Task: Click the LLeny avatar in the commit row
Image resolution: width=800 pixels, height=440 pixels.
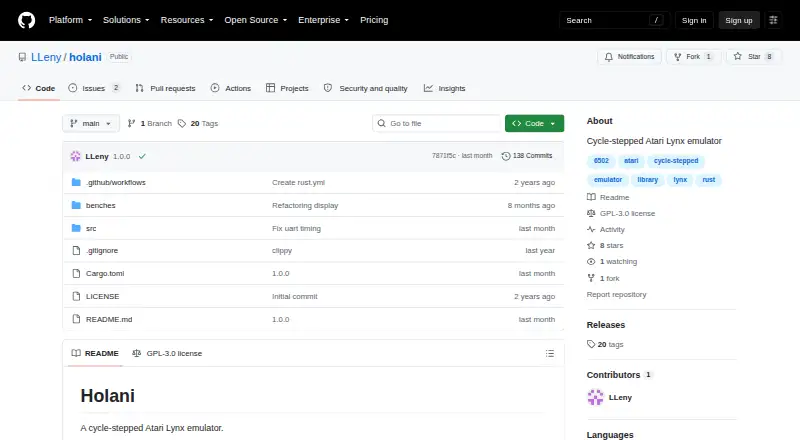Action: (x=76, y=156)
